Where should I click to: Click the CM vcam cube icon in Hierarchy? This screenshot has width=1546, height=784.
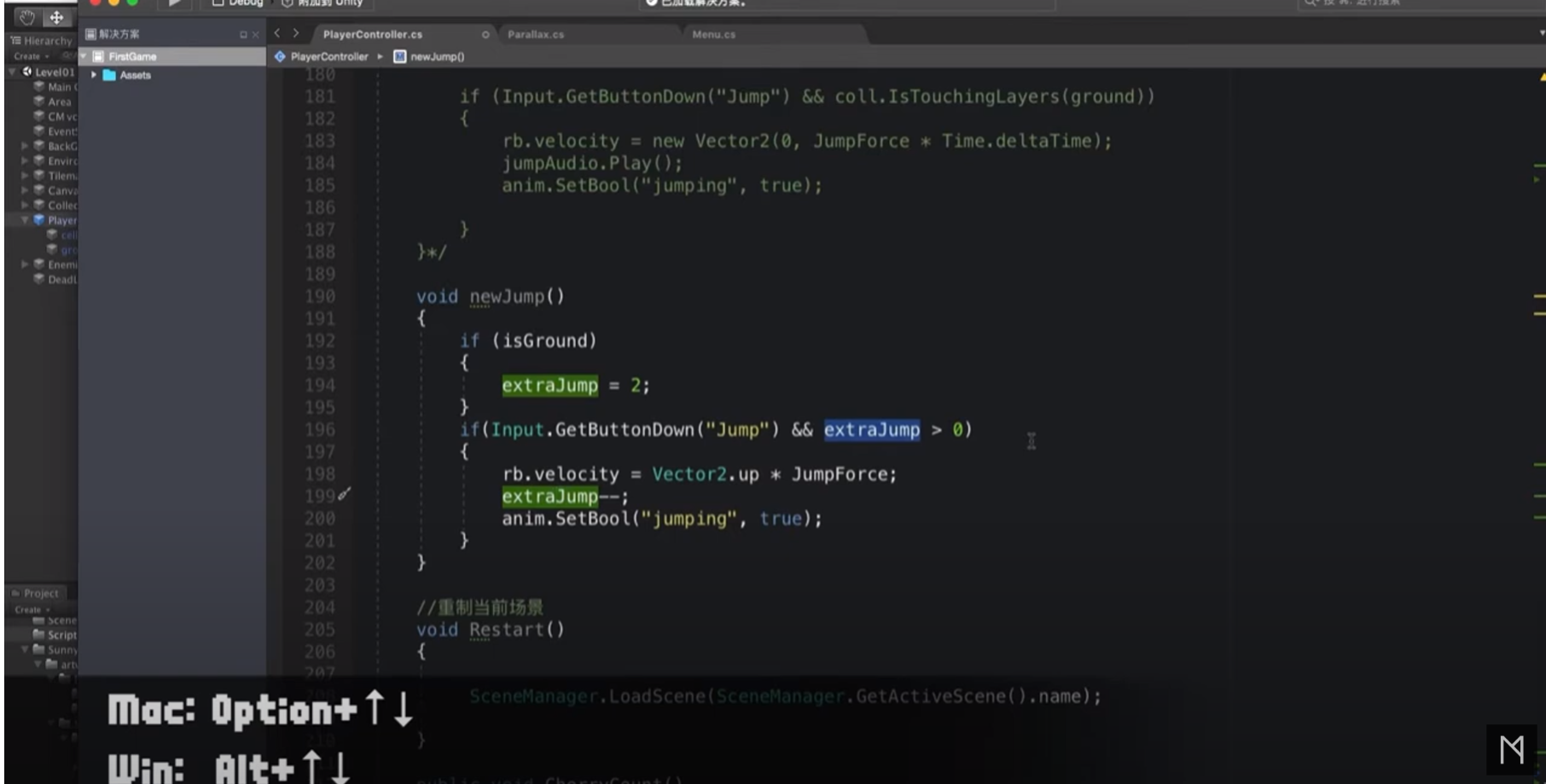click(38, 116)
